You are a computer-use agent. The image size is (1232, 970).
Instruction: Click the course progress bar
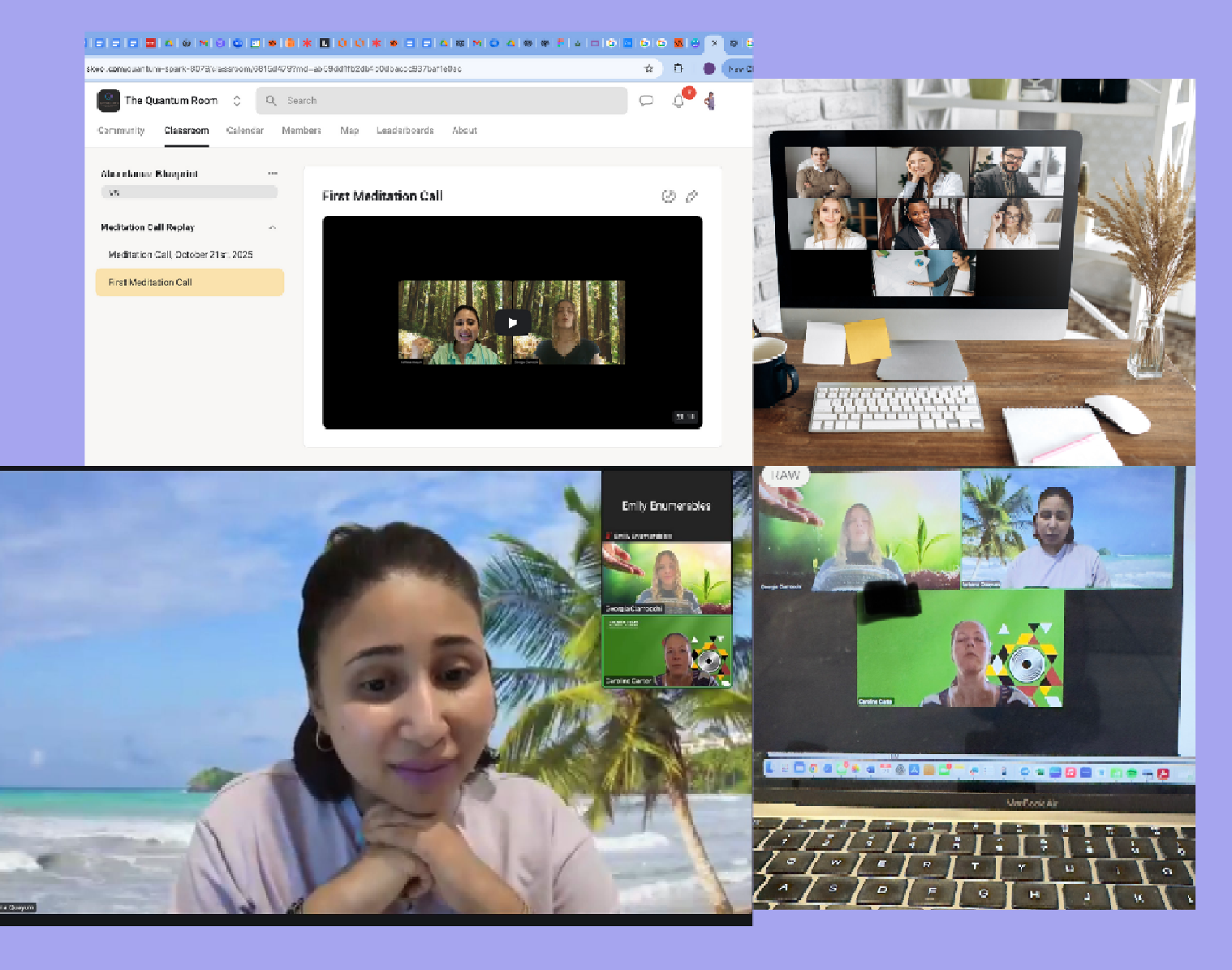[189, 192]
